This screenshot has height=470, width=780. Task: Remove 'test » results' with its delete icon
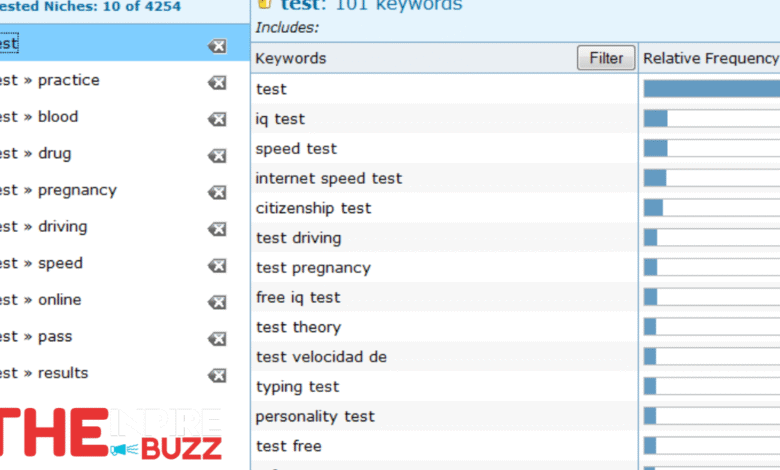tap(217, 376)
